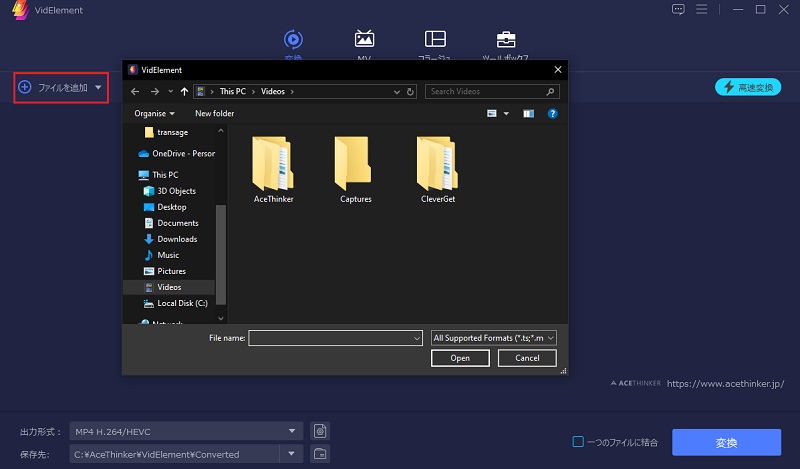Open the Toolbox tab icon

click(x=506, y=39)
